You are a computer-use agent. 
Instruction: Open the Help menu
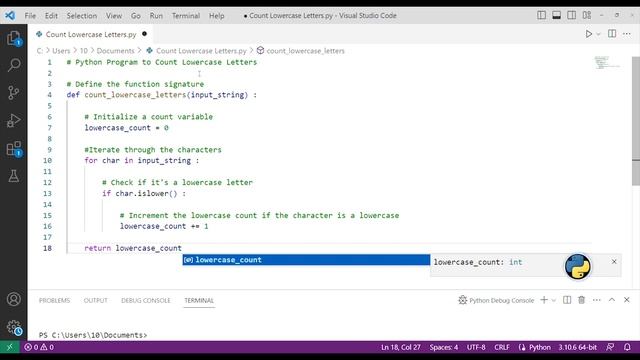point(217,16)
